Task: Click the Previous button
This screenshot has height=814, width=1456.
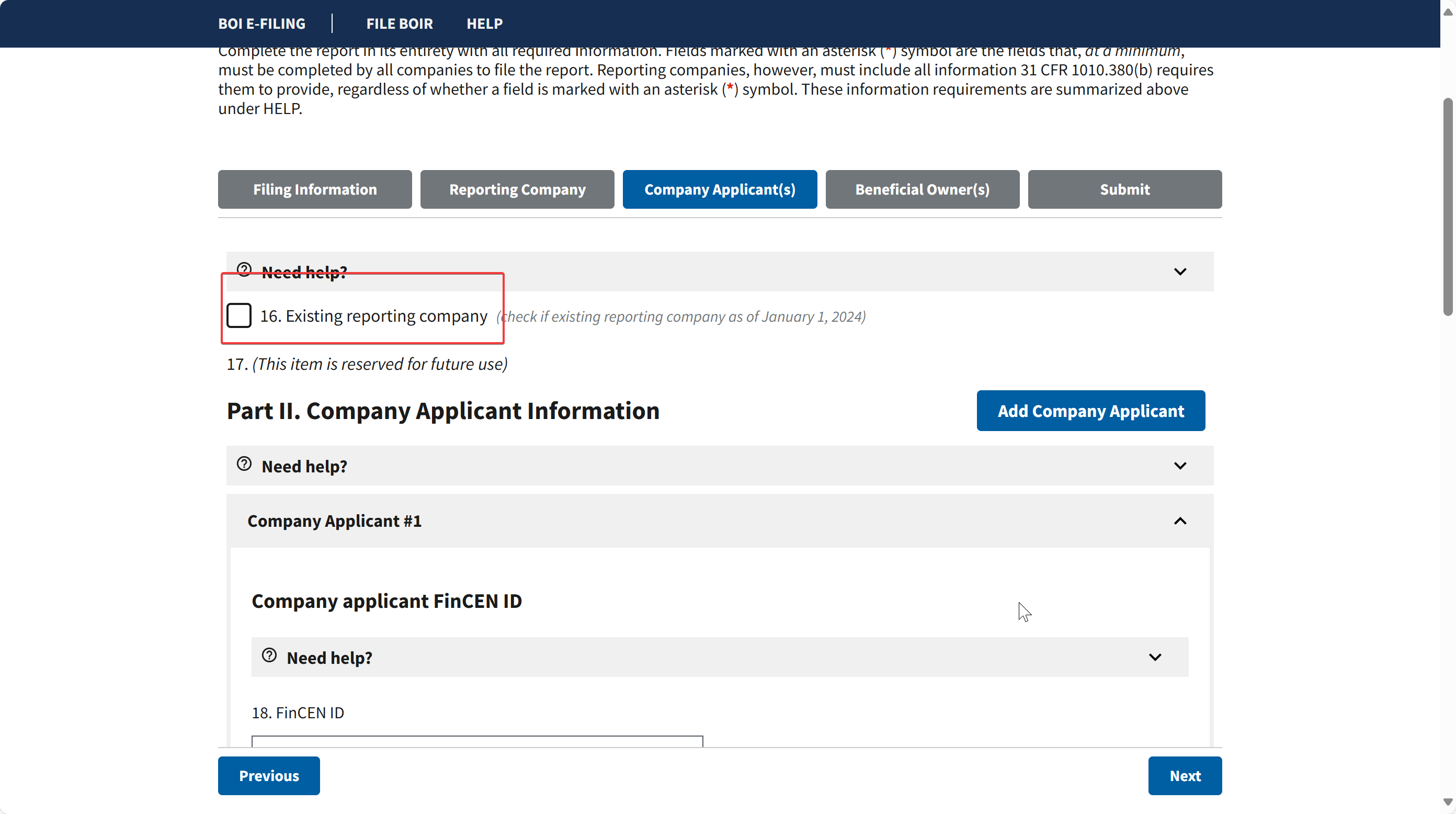Action: (x=269, y=776)
